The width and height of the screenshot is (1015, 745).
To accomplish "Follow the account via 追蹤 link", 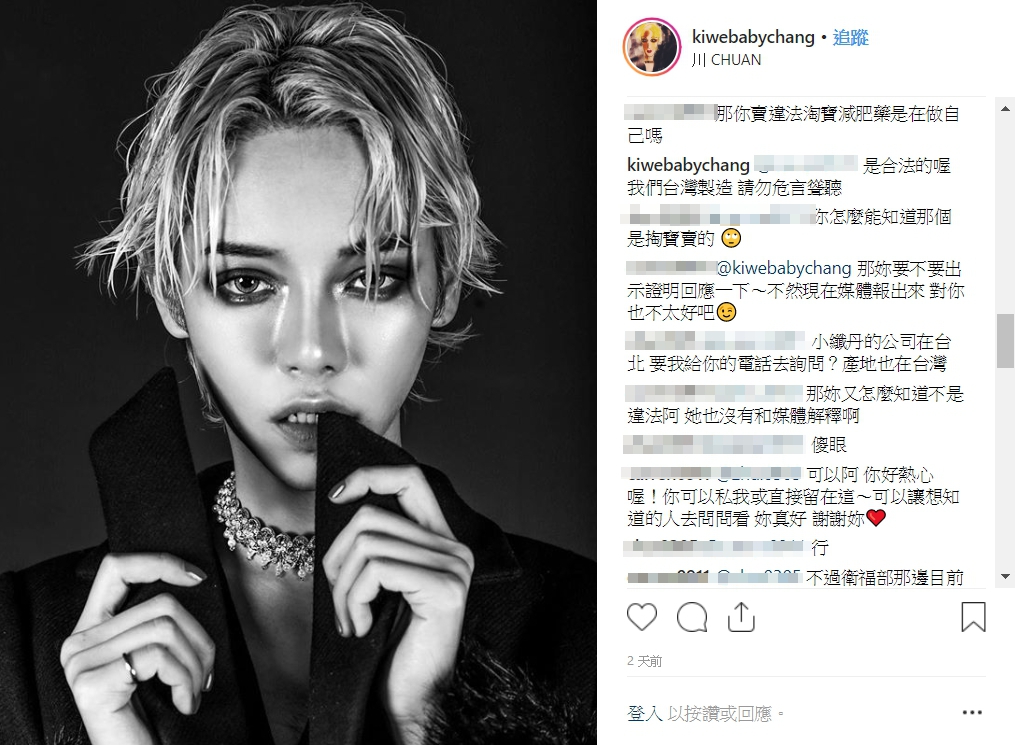I will point(850,38).
